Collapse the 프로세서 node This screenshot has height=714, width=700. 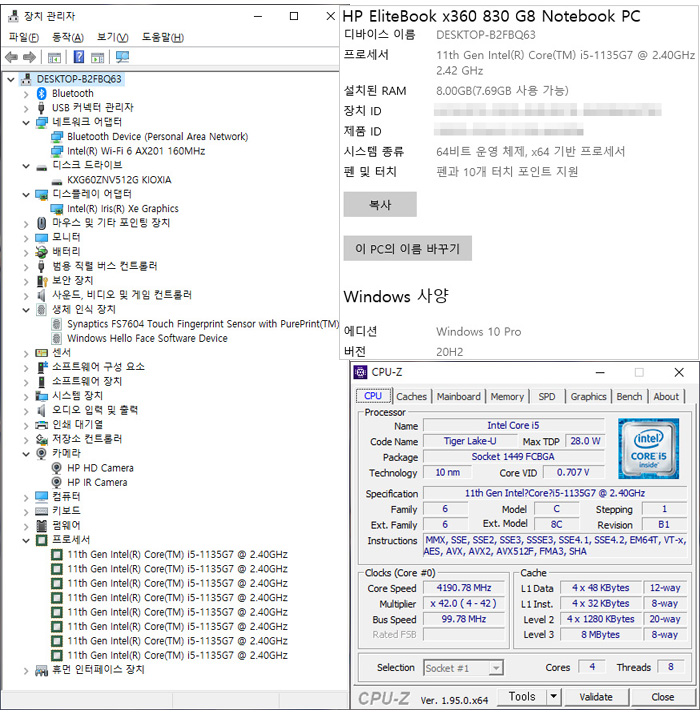point(26,541)
